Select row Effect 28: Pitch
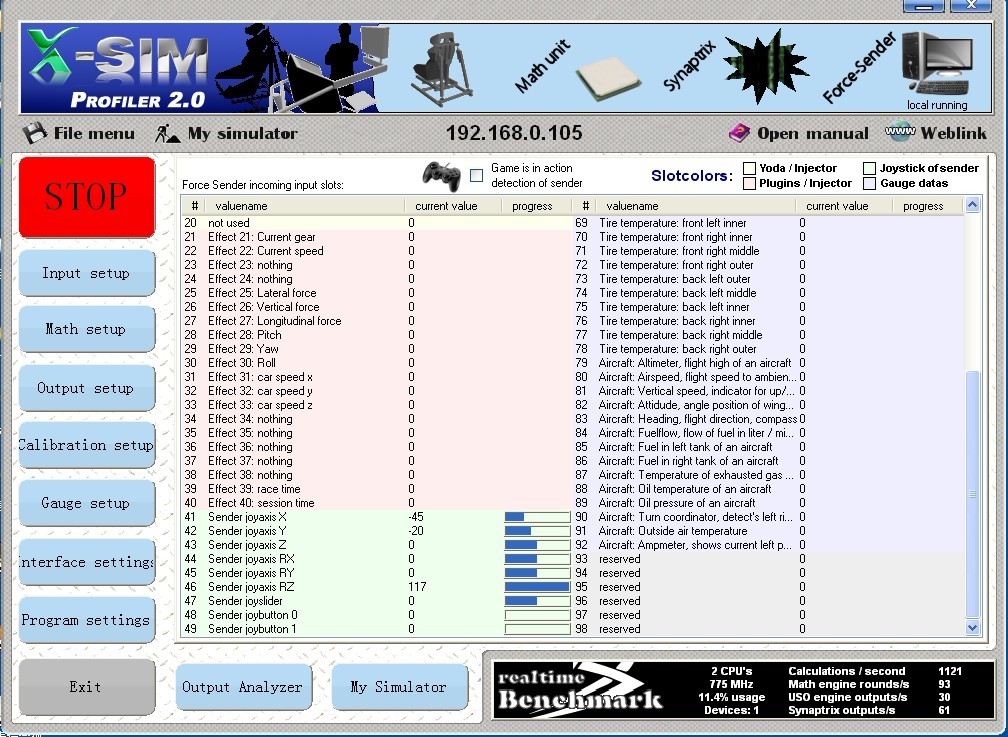 tap(377, 335)
